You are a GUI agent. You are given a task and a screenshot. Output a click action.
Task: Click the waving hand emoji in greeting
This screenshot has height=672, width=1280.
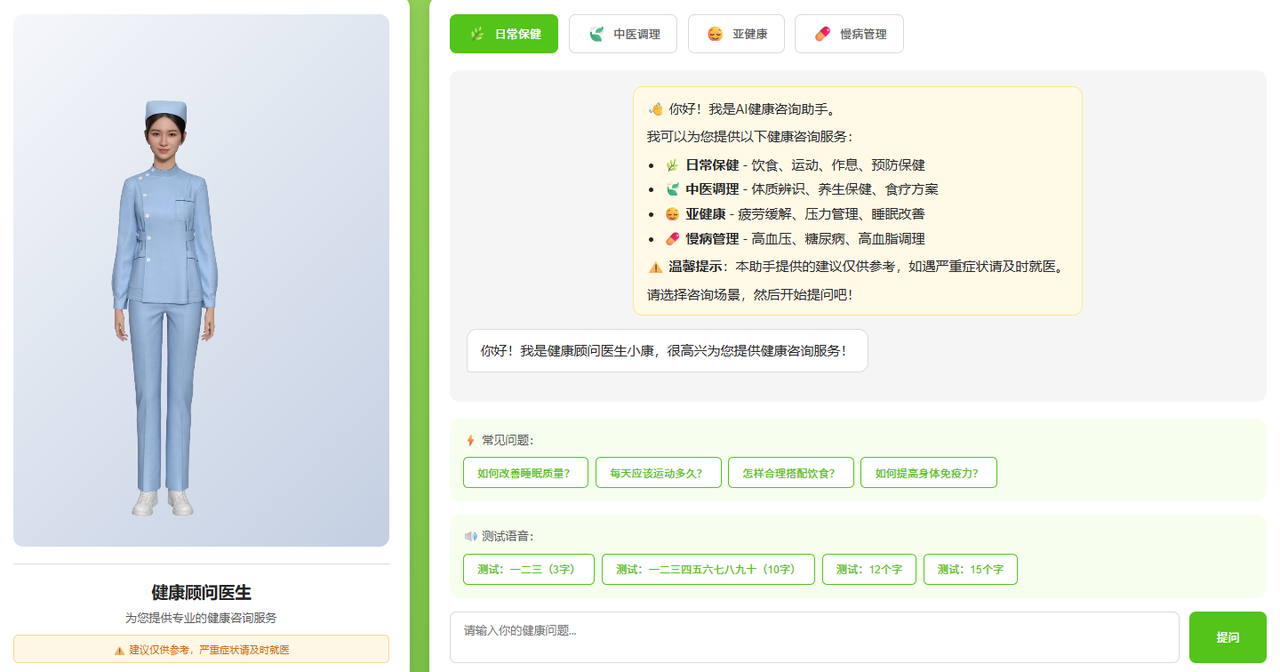[x=656, y=110]
